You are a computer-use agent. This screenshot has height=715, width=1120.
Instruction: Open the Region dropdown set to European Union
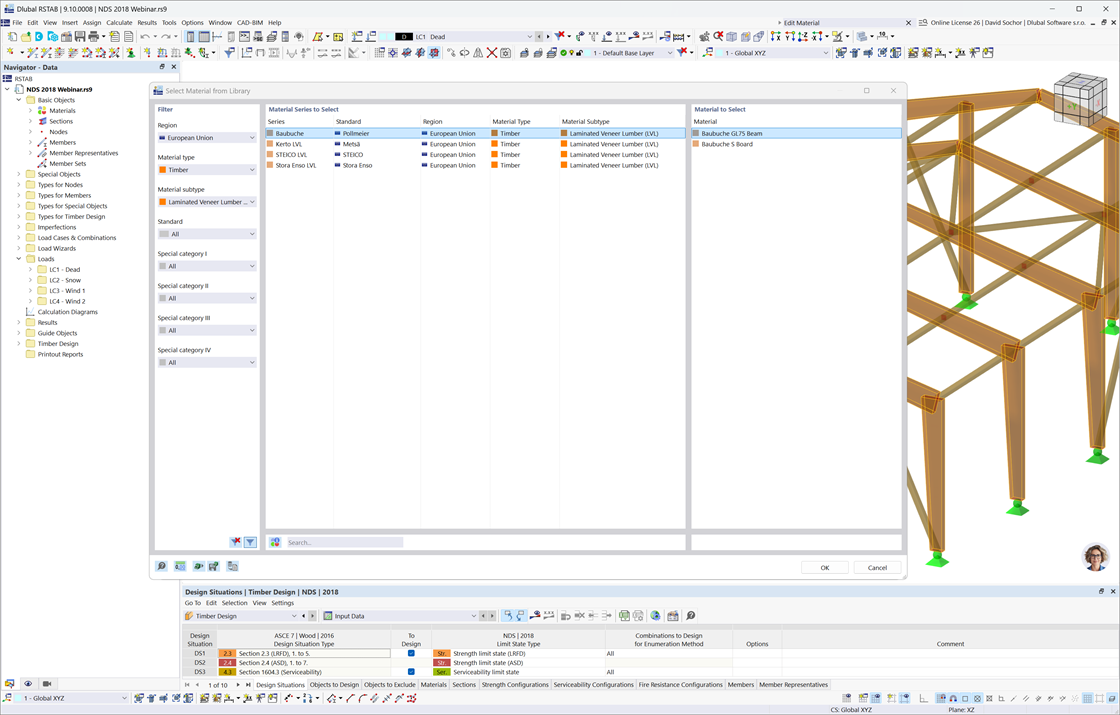[x=206, y=138]
